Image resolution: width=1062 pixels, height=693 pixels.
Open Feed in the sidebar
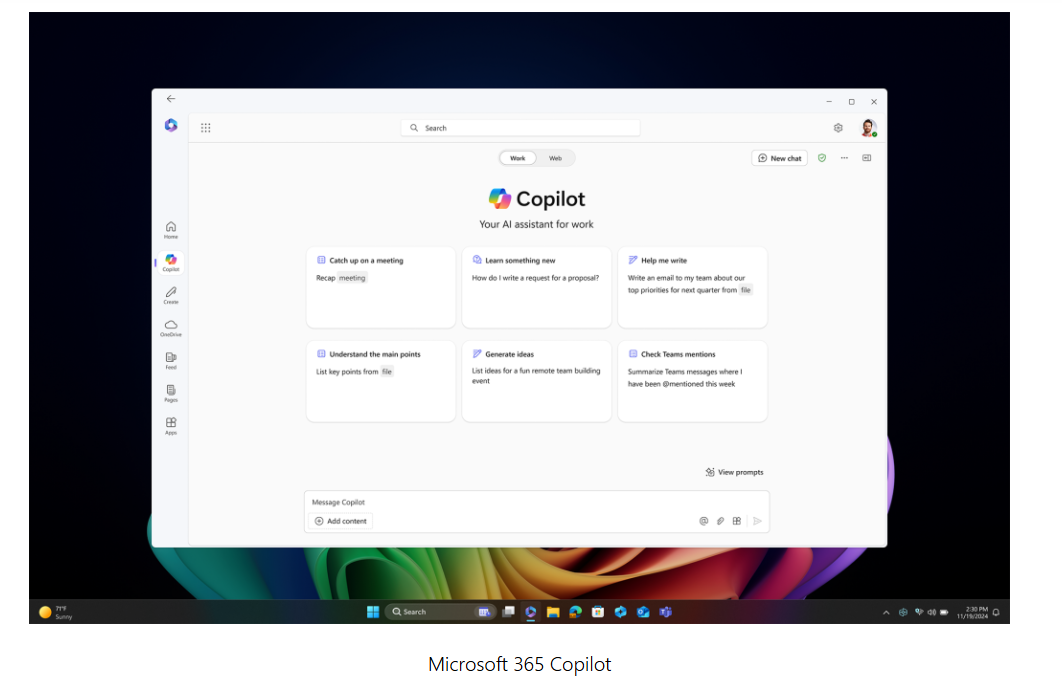pos(171,360)
